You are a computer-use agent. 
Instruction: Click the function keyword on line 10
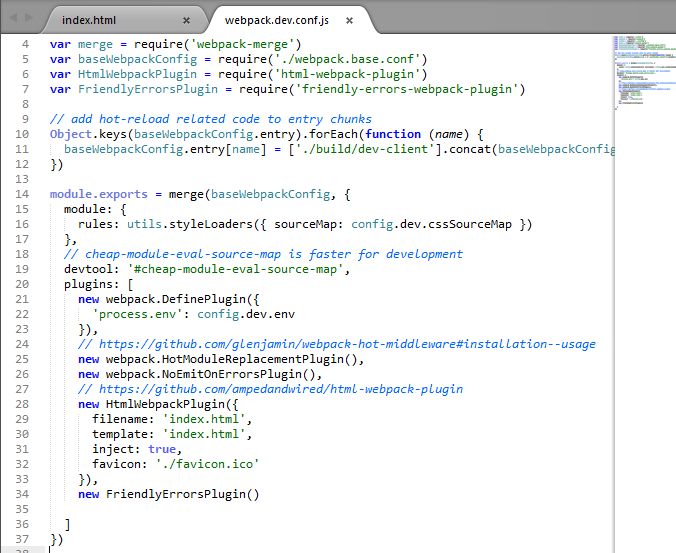coord(393,134)
